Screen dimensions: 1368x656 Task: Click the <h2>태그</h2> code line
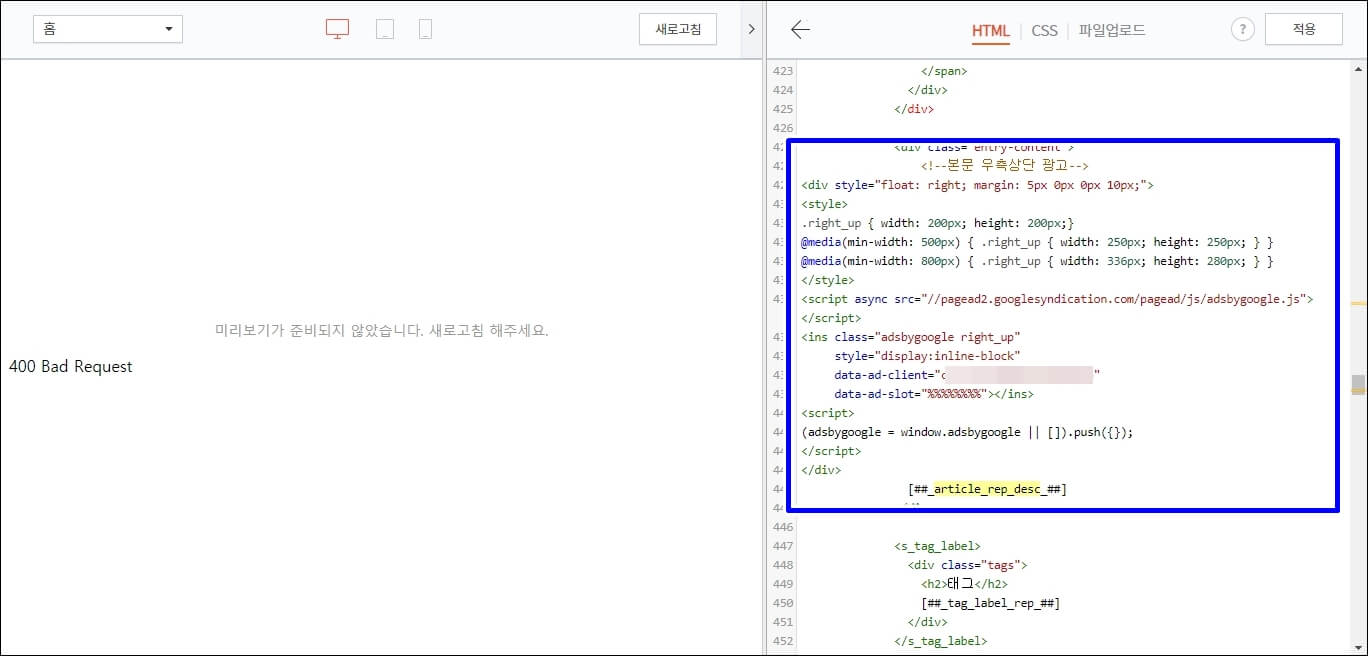click(964, 584)
